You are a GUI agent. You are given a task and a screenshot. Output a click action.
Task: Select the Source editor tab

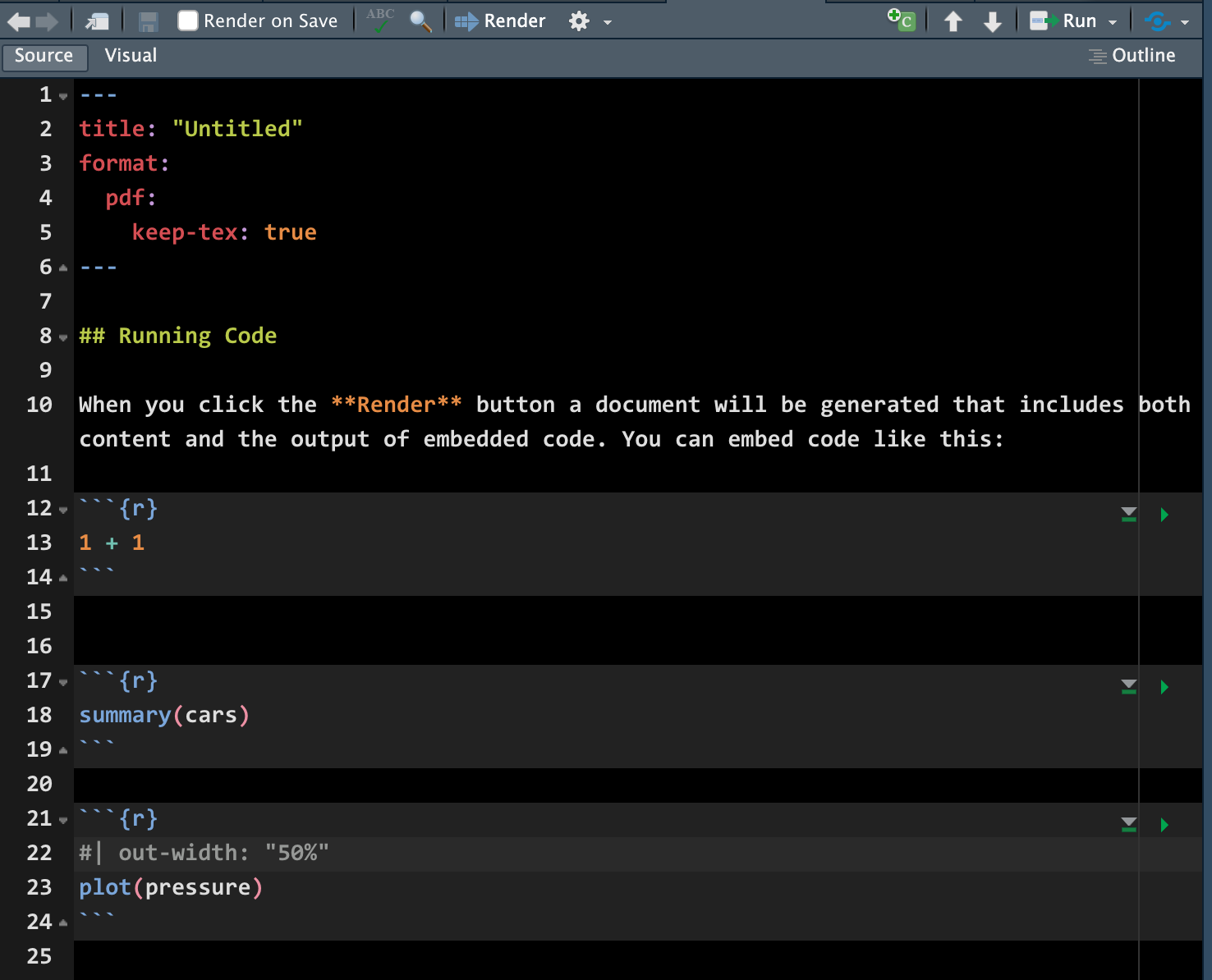point(44,56)
